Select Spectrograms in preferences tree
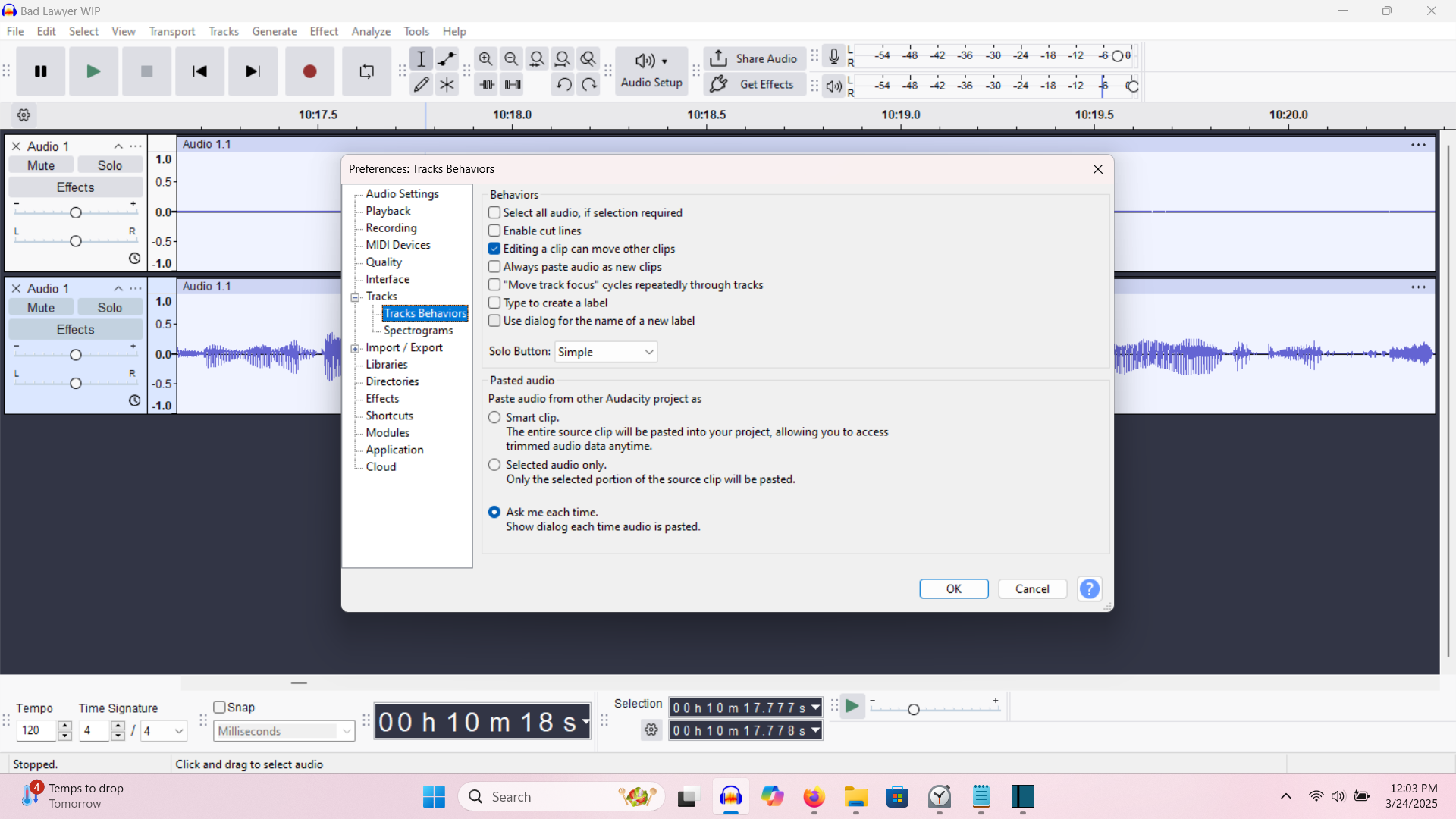Image resolution: width=1456 pixels, height=819 pixels. [418, 331]
